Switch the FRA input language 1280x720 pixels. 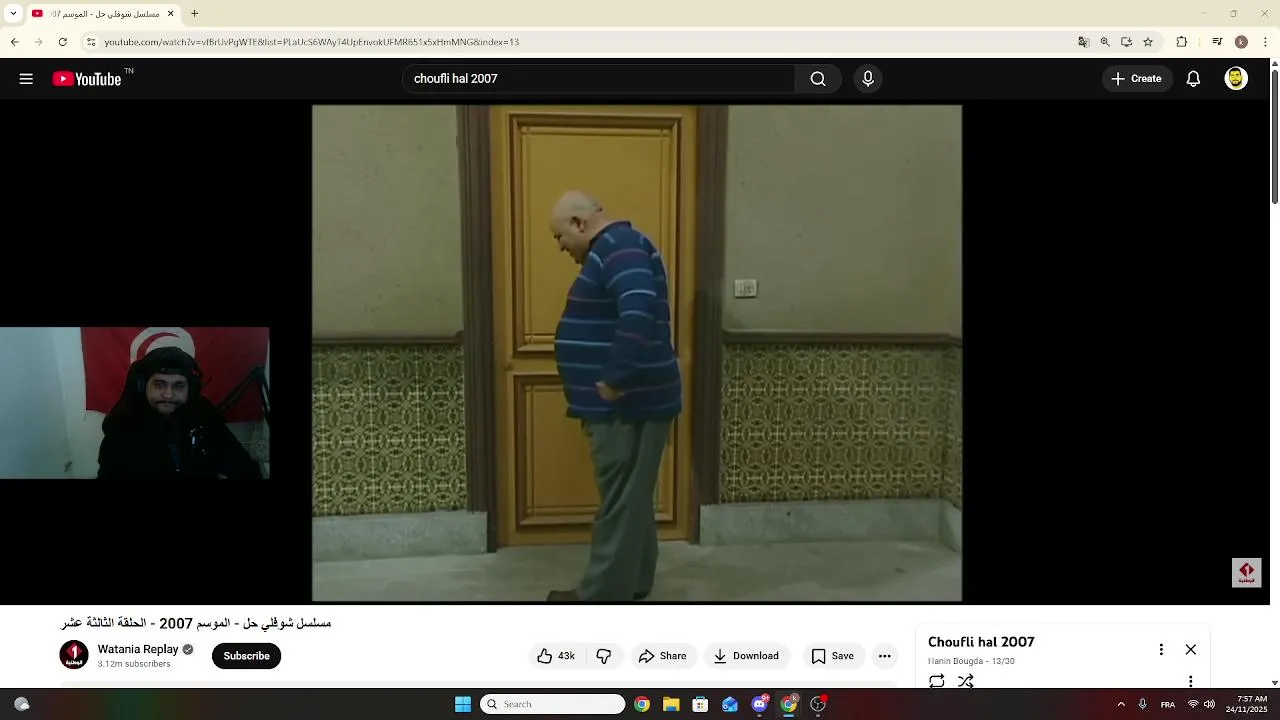(x=1168, y=704)
